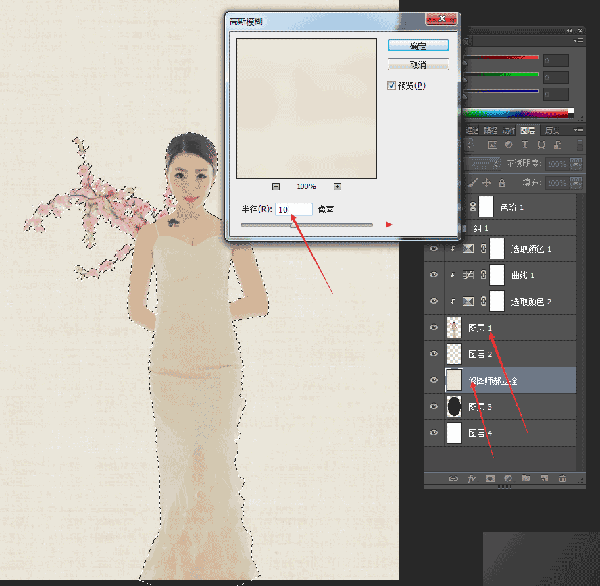This screenshot has width=600, height=586.
Task: Switch to the 图层 layers tab
Action: [x=528, y=131]
